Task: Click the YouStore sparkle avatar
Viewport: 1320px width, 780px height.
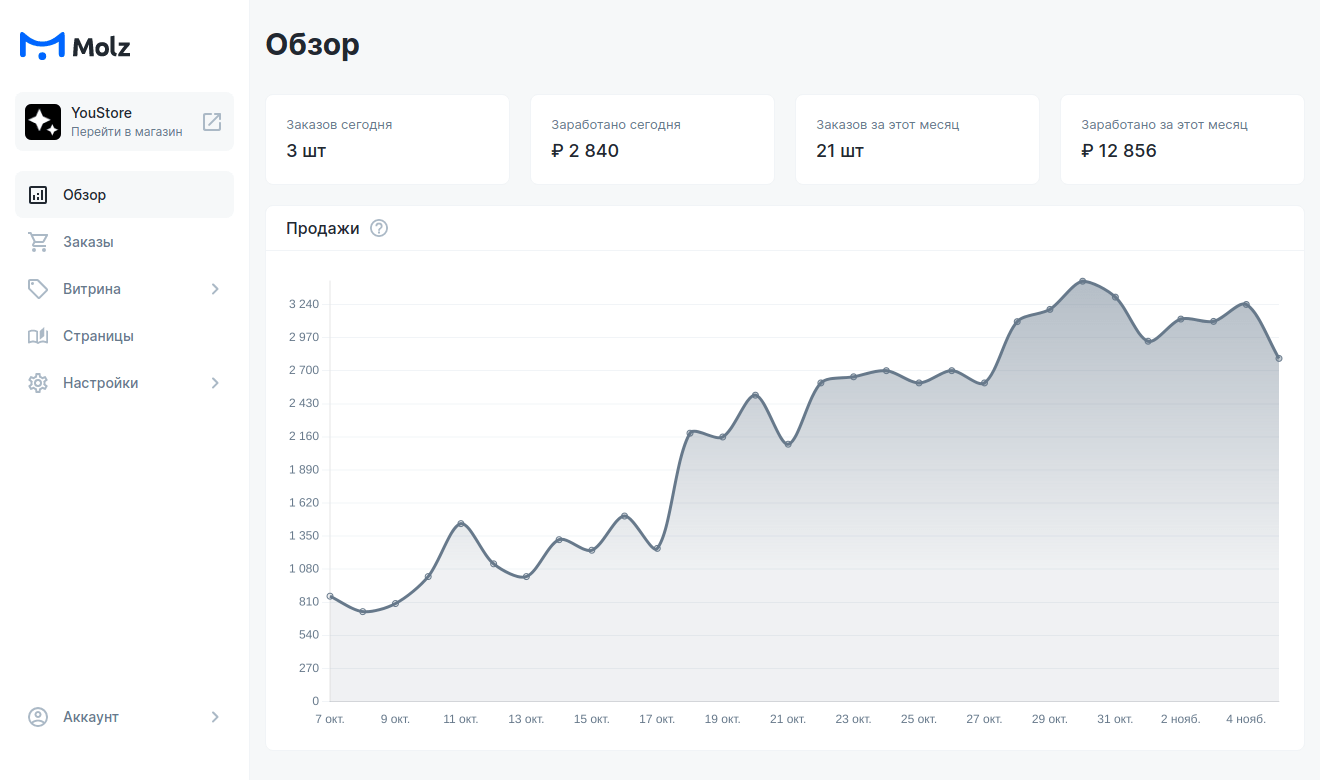Action: 43,122
